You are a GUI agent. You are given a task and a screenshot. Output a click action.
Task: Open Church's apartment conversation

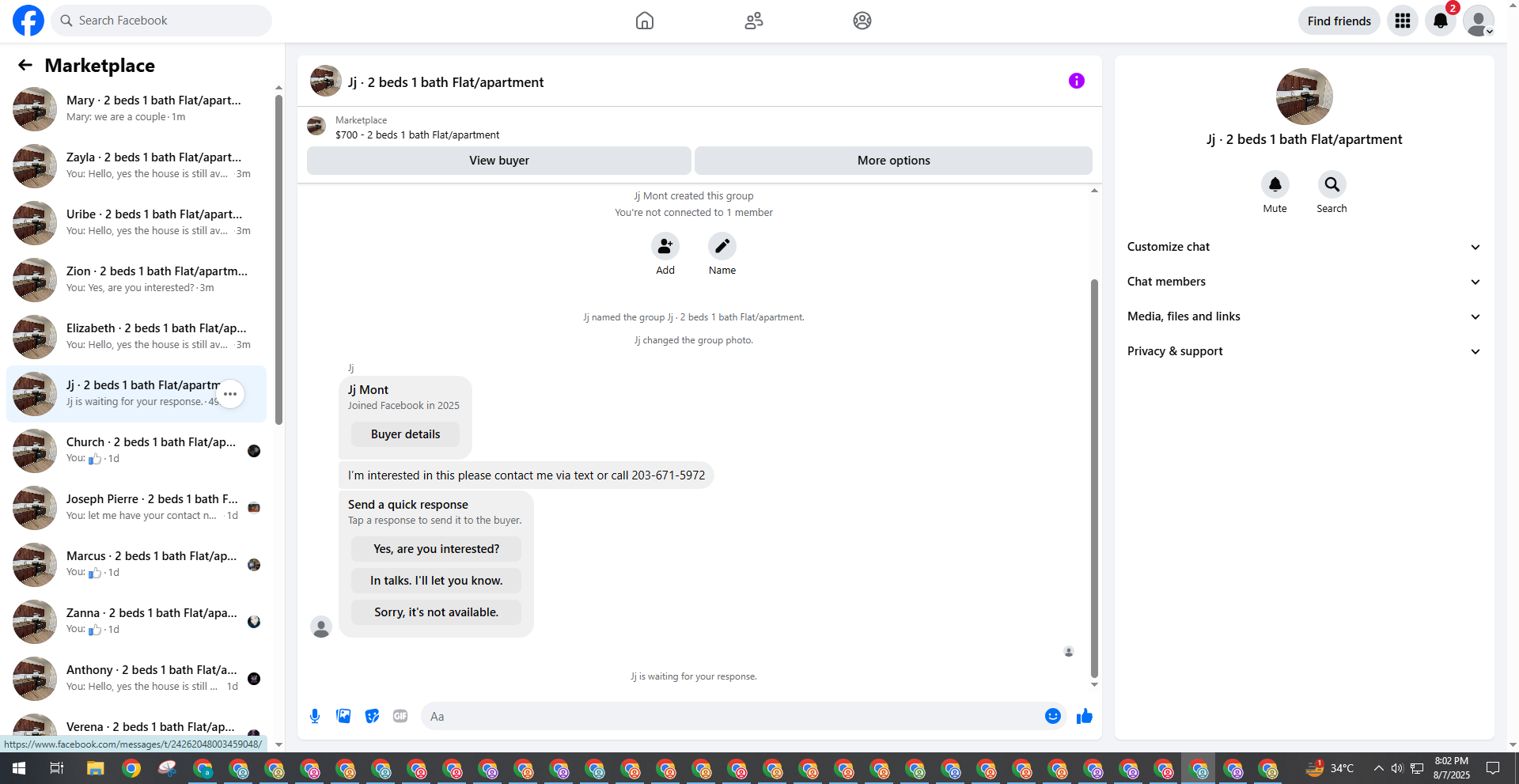coord(136,451)
